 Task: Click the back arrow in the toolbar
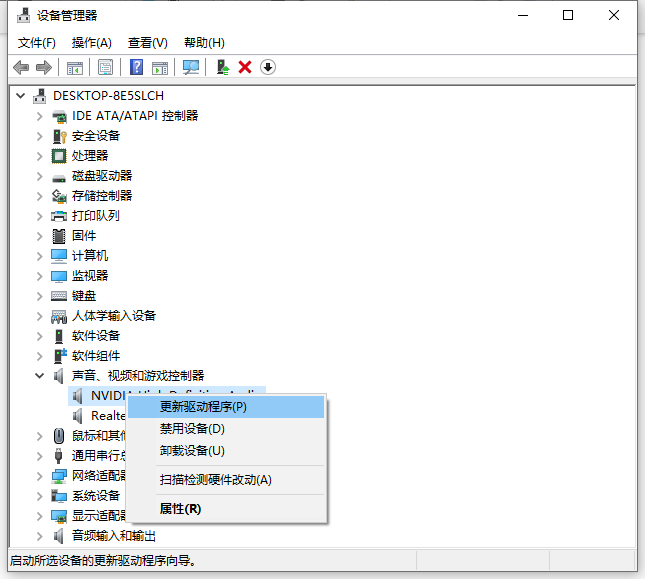click(21, 67)
